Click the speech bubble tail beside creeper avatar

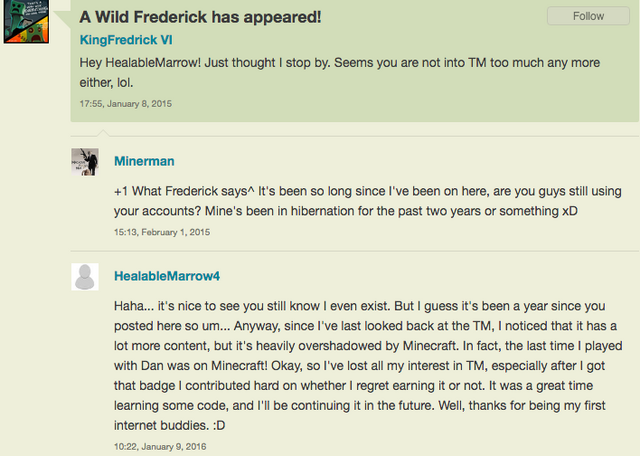tap(62, 19)
